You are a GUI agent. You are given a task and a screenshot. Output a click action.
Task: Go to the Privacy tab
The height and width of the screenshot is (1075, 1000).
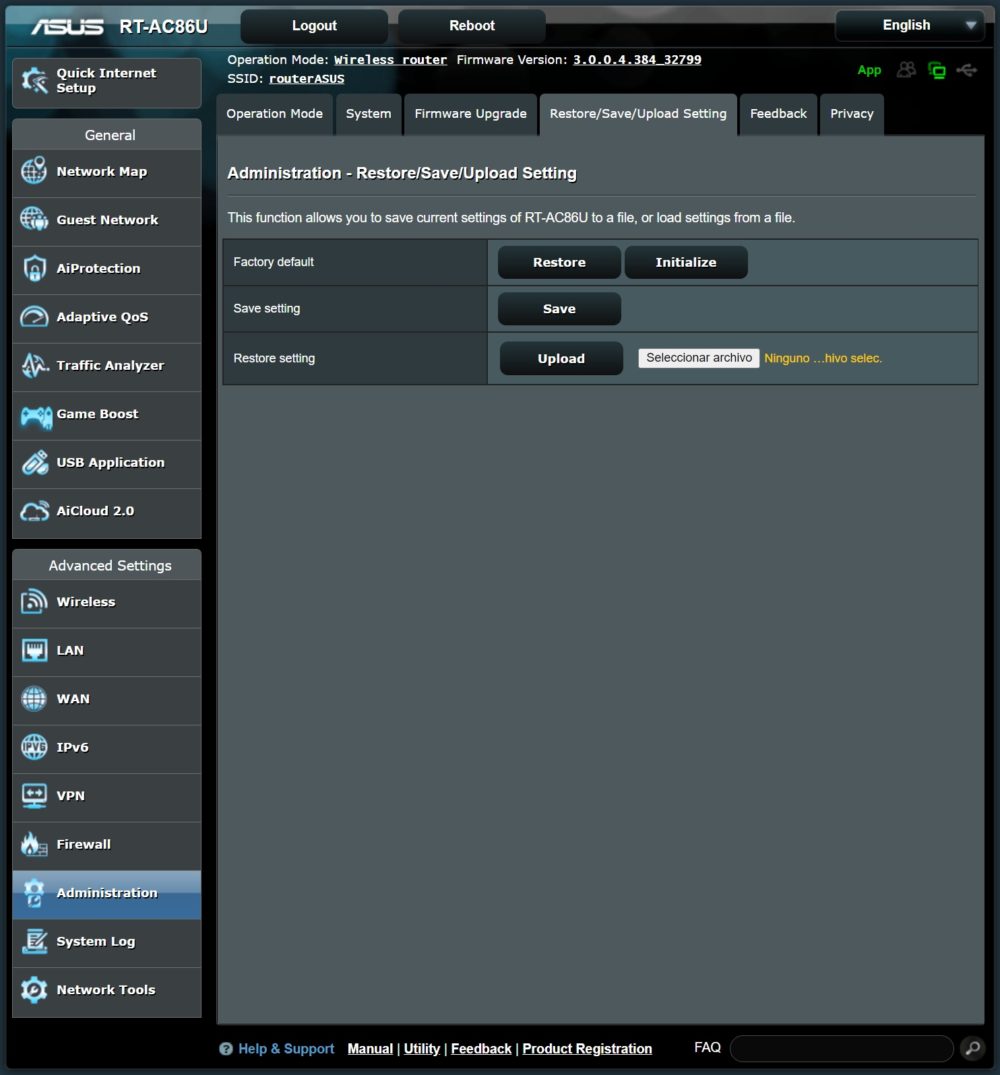coord(851,114)
